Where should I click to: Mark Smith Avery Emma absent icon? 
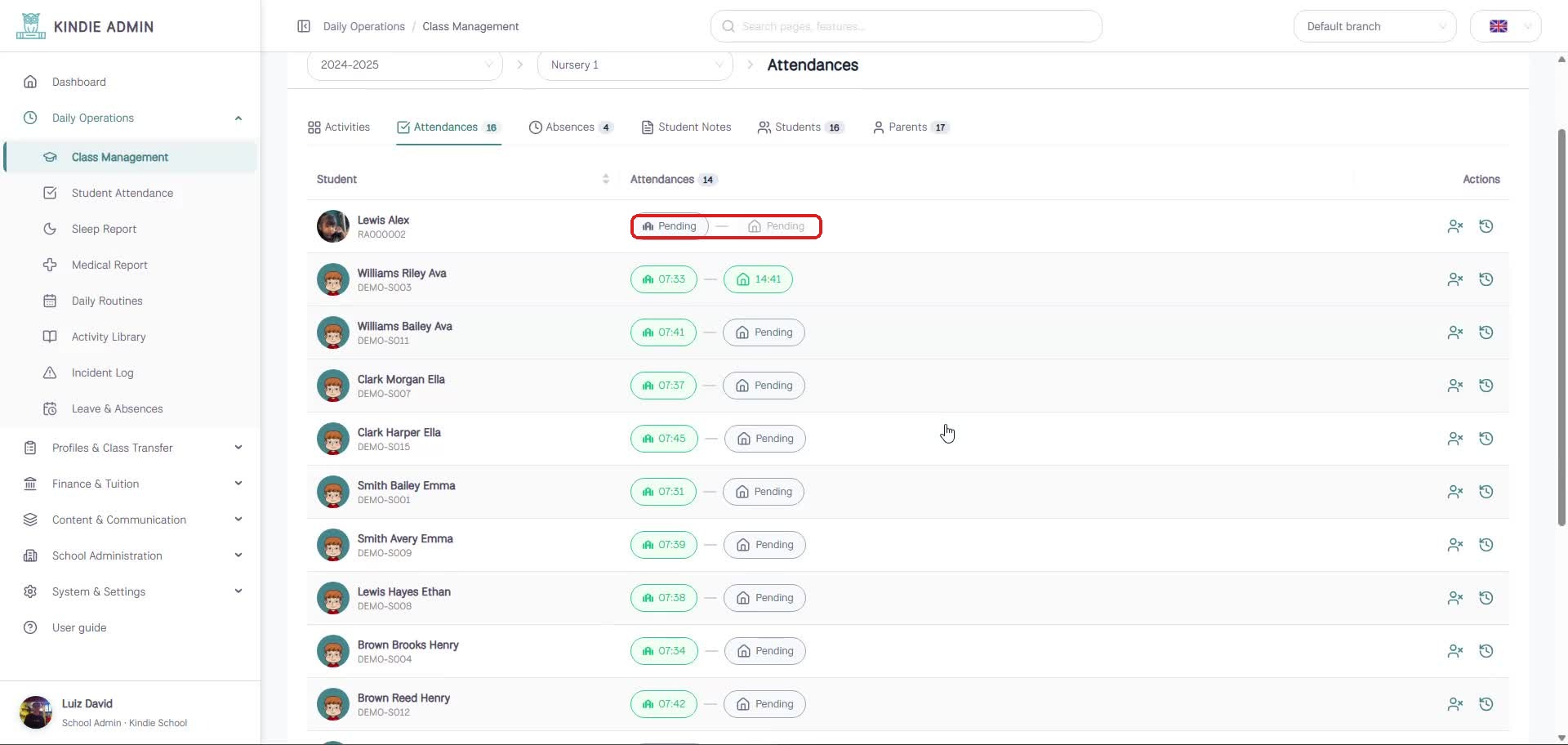tap(1454, 545)
